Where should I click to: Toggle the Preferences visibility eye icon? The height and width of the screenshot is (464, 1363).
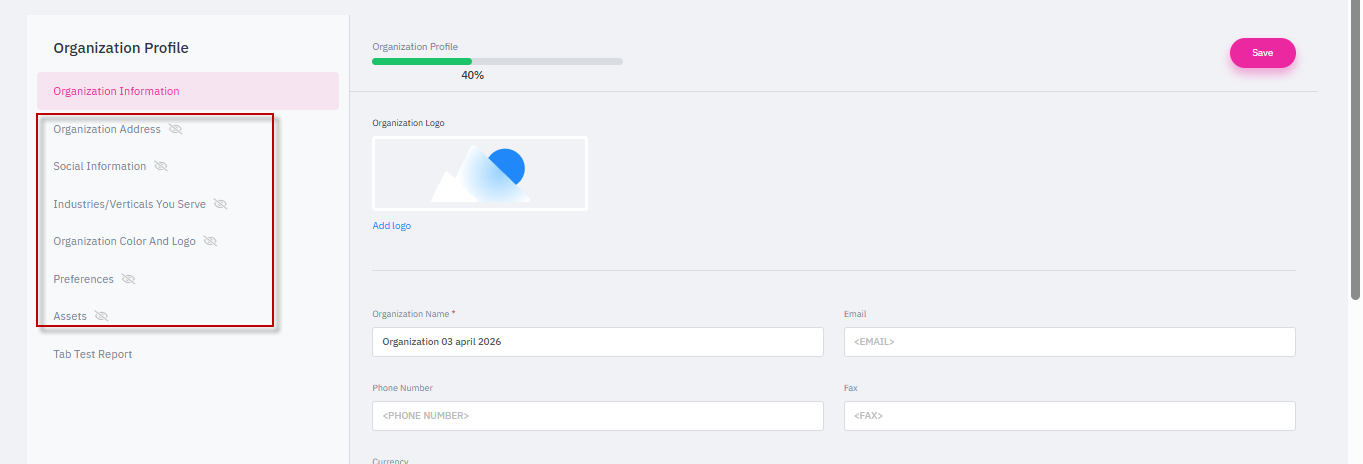[x=128, y=279]
